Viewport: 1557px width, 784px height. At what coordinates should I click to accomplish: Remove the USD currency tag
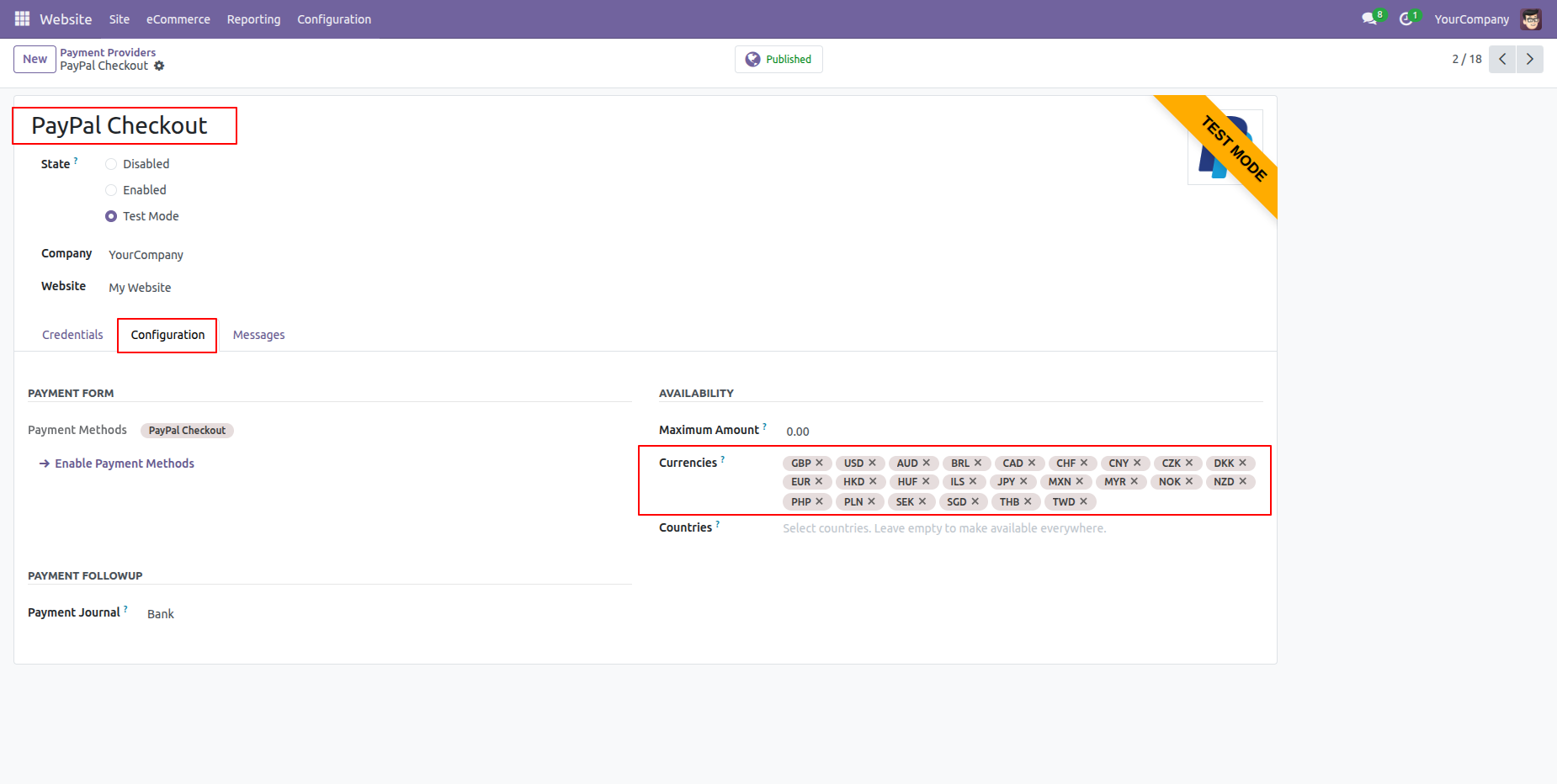pyautogui.click(x=873, y=463)
